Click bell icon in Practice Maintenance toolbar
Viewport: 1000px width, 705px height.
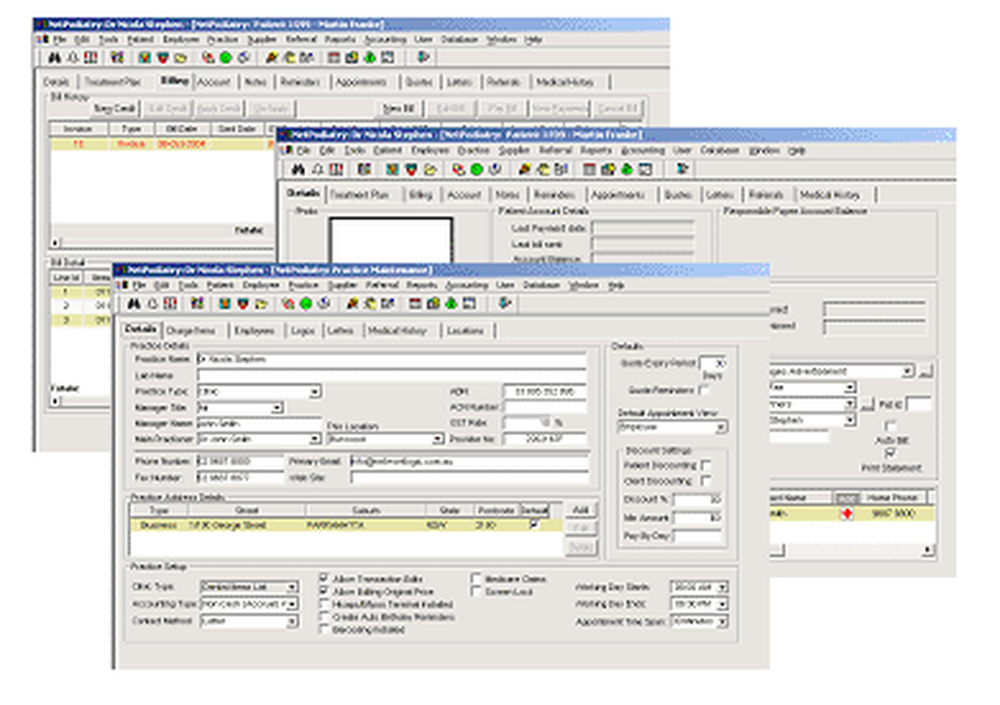152,304
